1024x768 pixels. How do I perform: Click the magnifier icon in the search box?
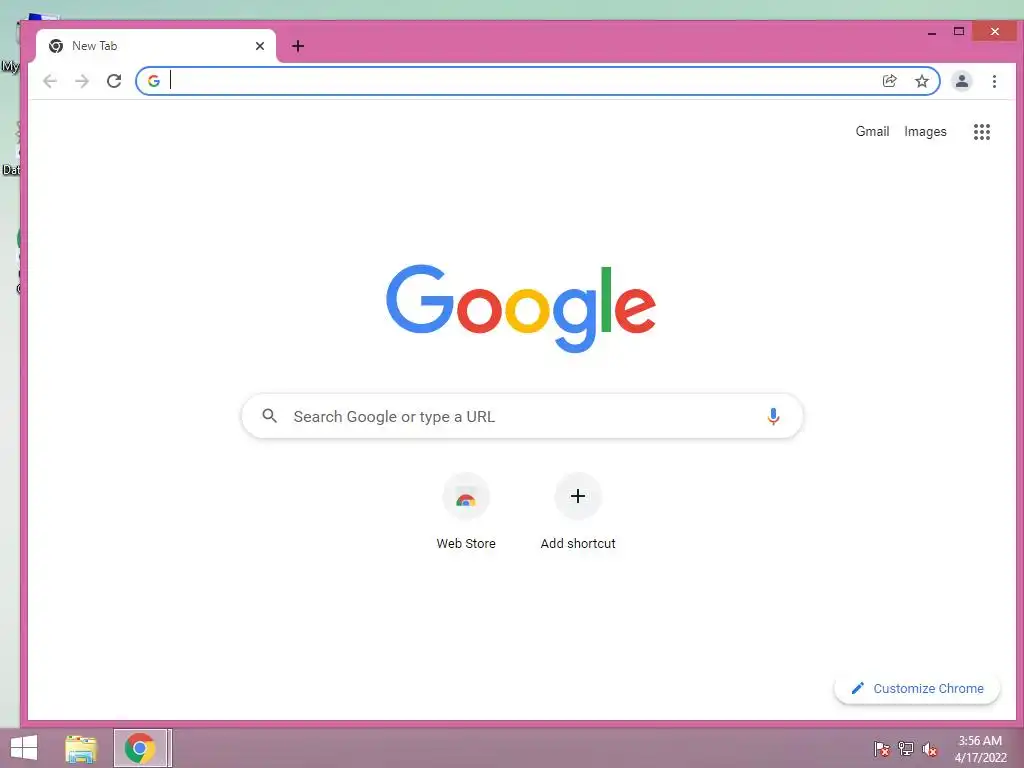269,415
